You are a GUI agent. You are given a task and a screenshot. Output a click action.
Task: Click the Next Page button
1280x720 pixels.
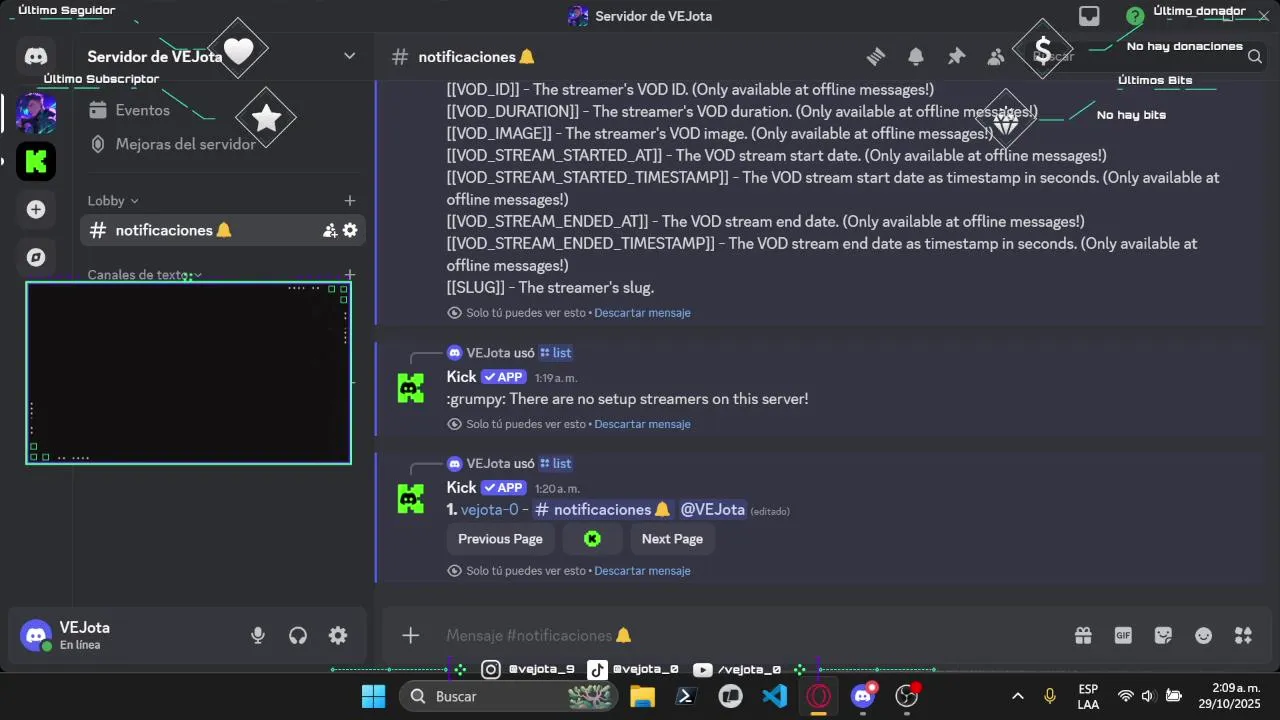tap(672, 539)
